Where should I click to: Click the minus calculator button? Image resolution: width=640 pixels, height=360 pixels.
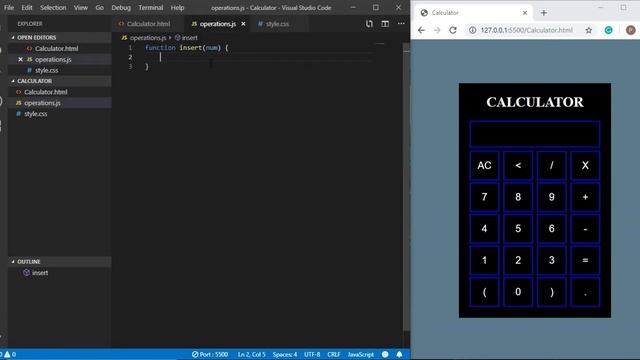[585, 229]
